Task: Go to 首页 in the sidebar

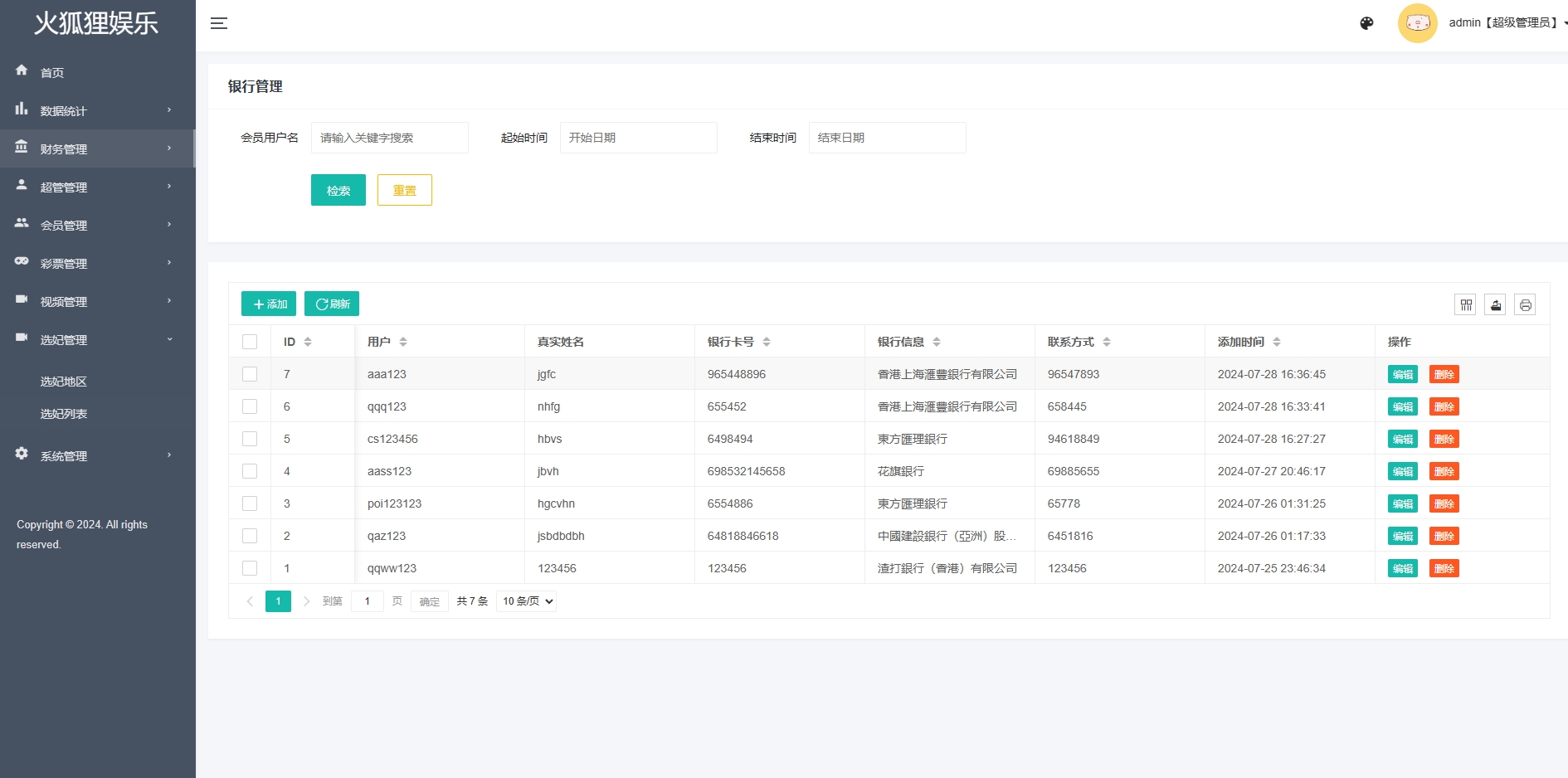Action: (x=52, y=73)
